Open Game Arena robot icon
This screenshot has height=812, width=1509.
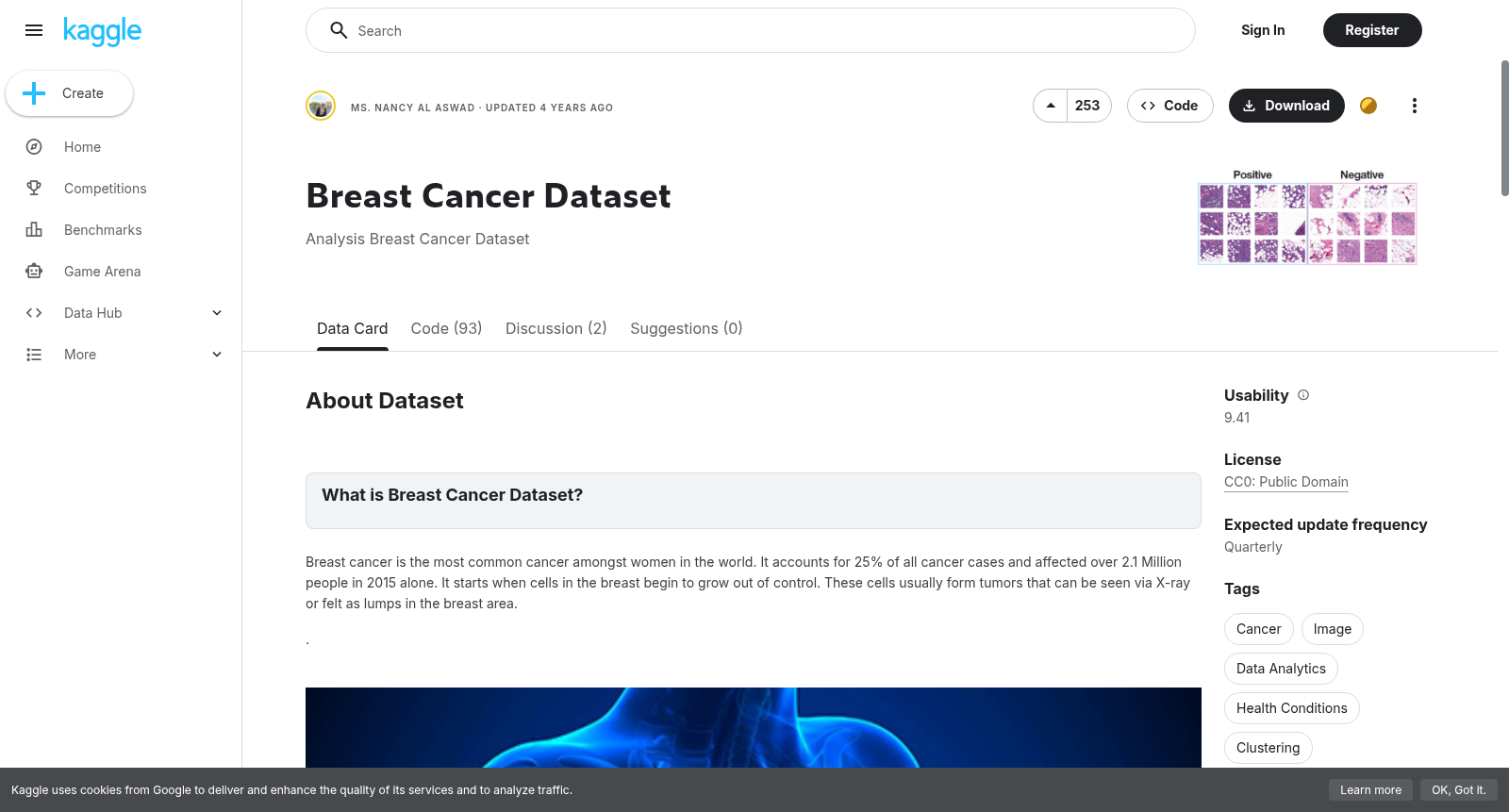34,272
